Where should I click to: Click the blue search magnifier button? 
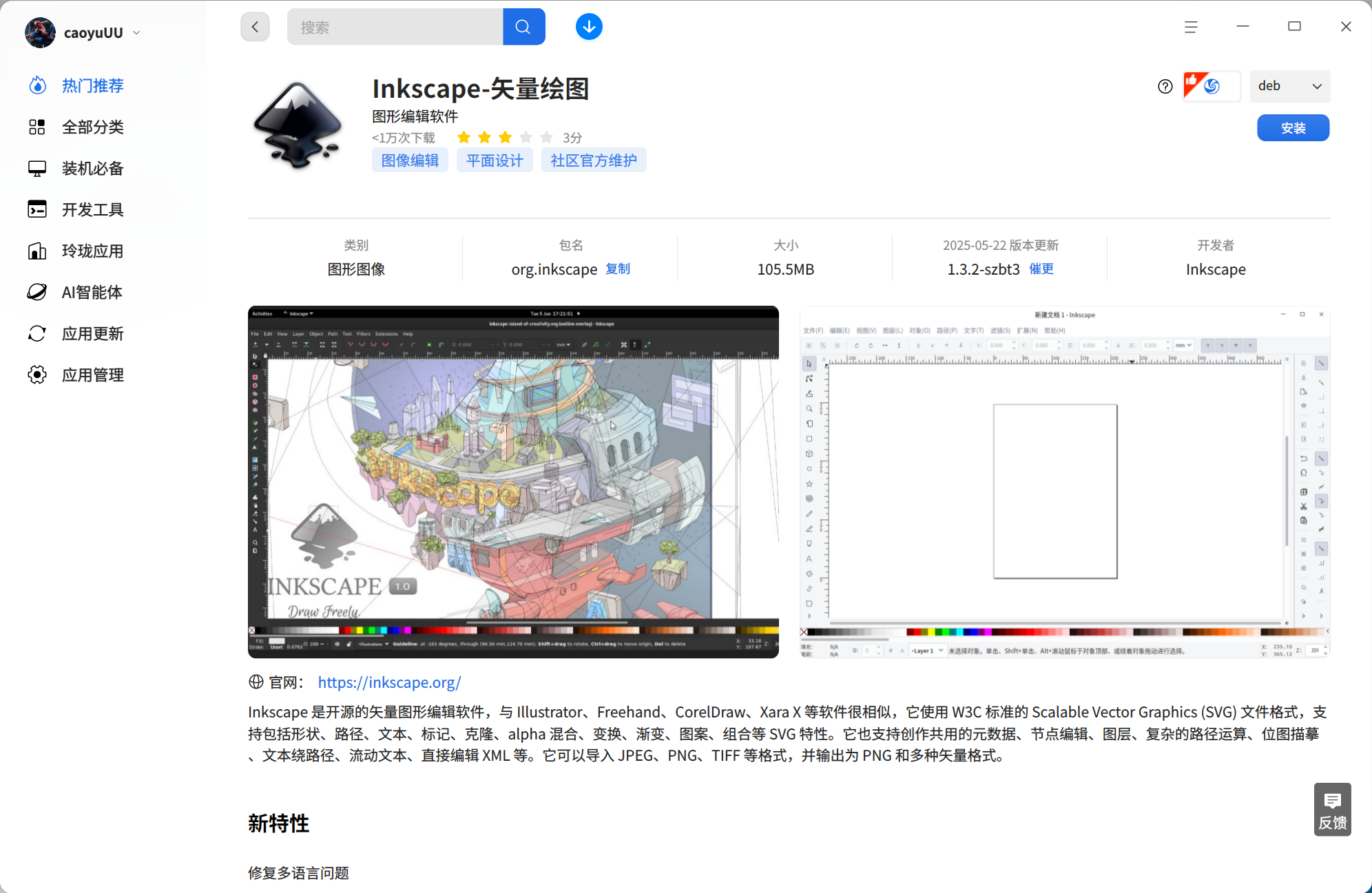pyautogui.click(x=523, y=27)
